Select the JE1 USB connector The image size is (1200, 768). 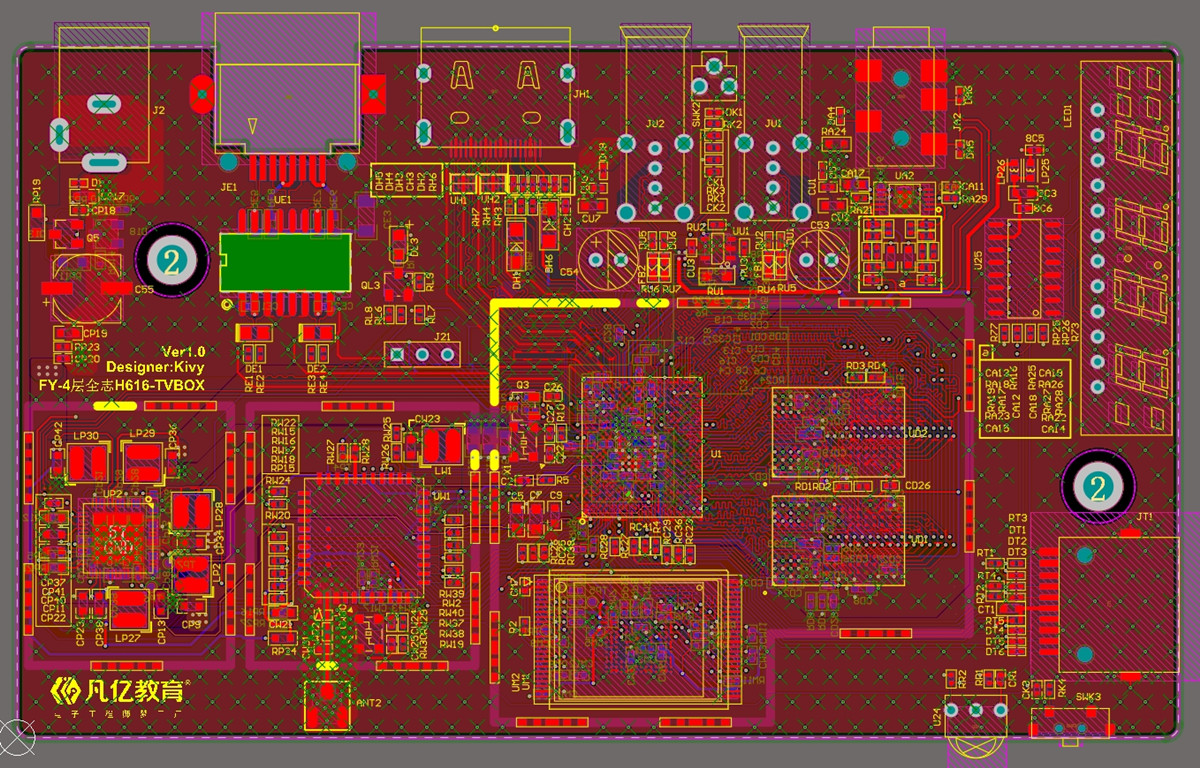288,88
